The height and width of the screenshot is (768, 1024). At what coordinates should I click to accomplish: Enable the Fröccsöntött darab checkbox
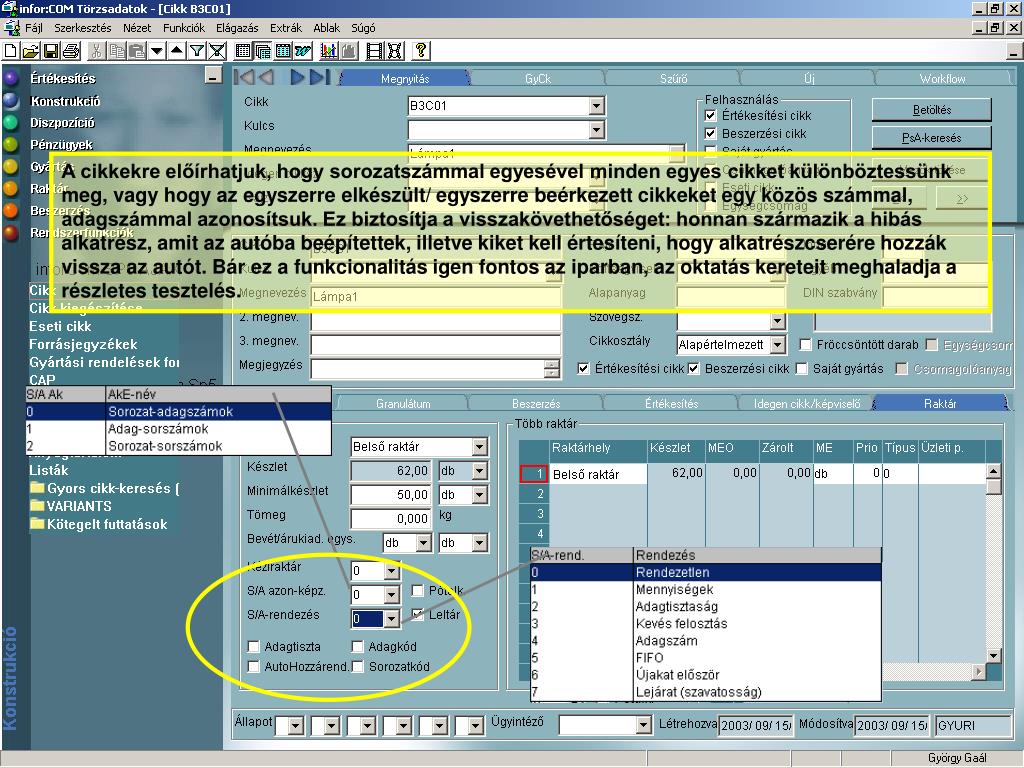click(805, 345)
